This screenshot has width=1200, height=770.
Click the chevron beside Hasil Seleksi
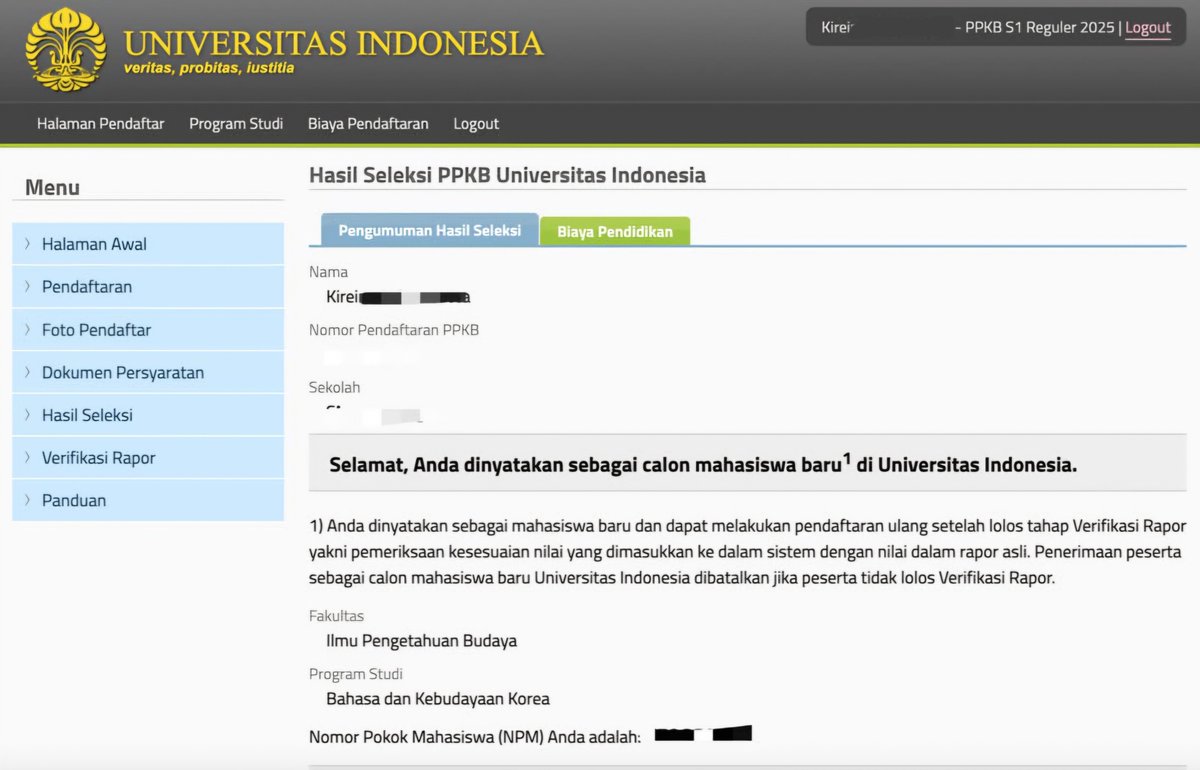pos(27,415)
